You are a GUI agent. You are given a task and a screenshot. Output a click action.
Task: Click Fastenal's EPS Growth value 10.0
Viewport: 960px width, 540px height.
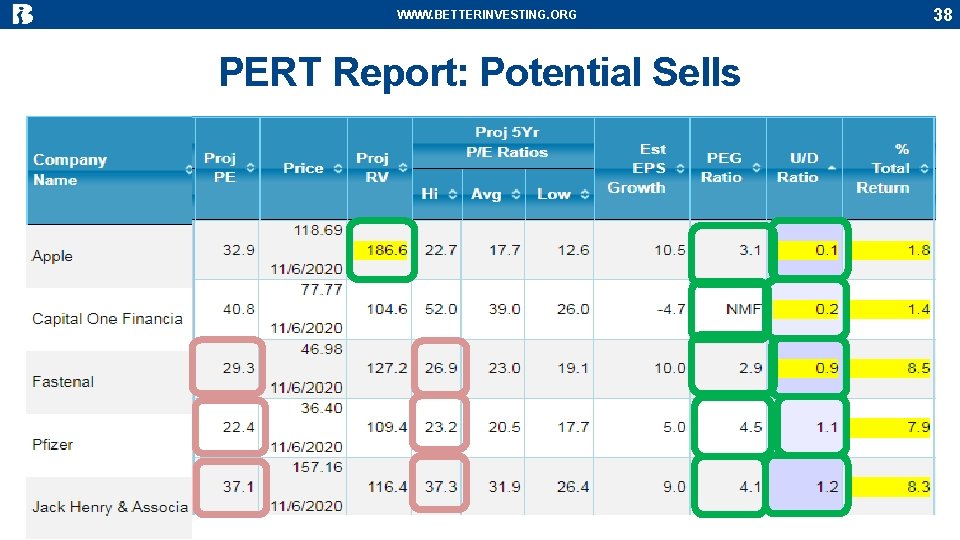coord(670,368)
